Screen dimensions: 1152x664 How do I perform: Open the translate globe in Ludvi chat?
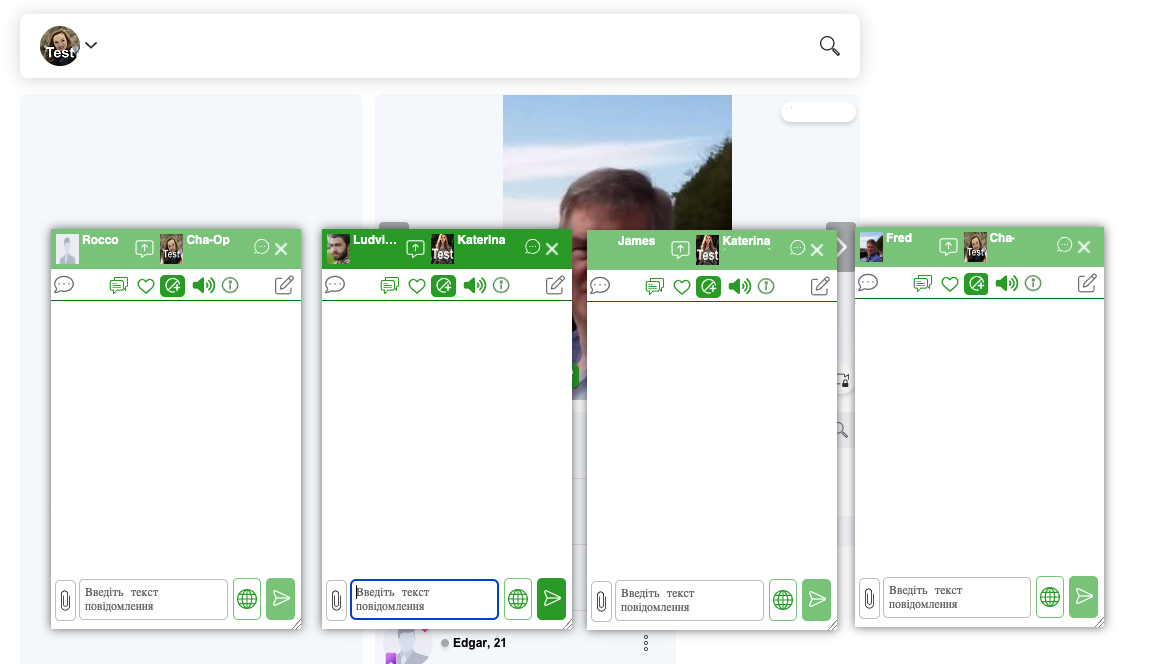[518, 599]
